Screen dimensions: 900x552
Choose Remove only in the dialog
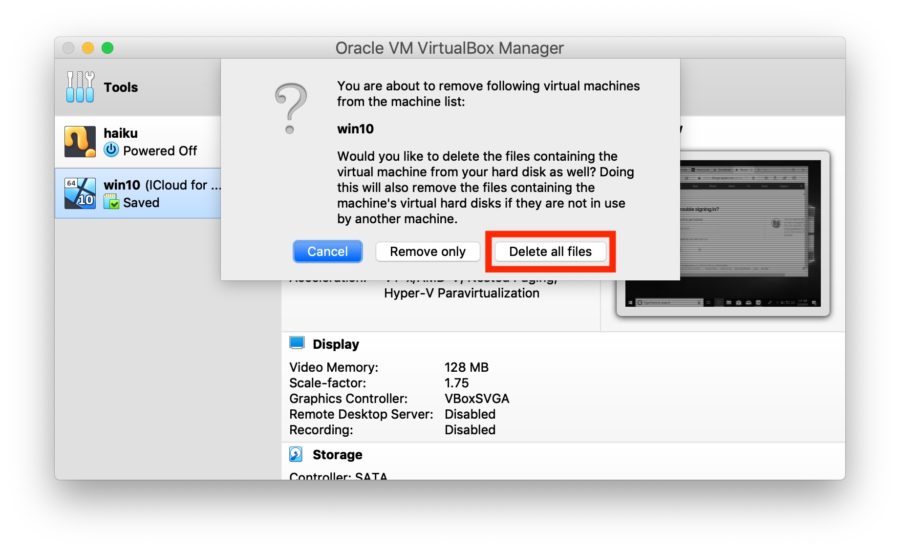(428, 251)
